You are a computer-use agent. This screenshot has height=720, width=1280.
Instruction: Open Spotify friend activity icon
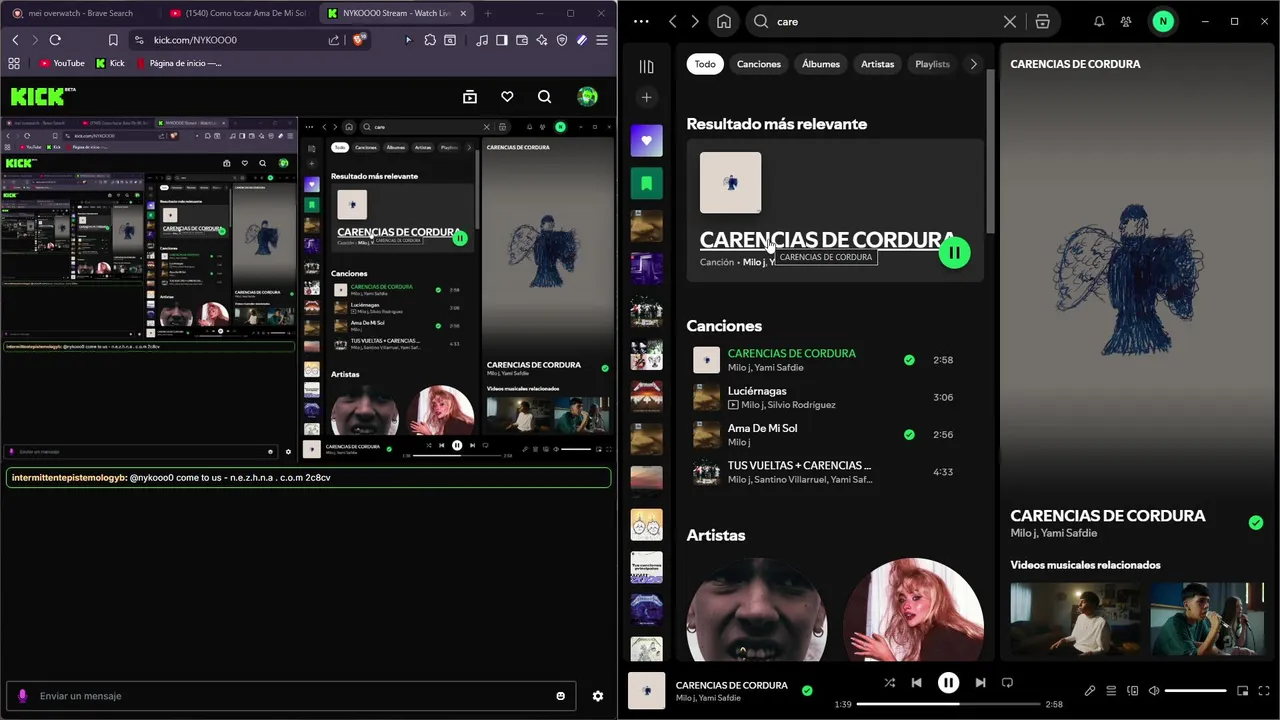(x=1126, y=21)
